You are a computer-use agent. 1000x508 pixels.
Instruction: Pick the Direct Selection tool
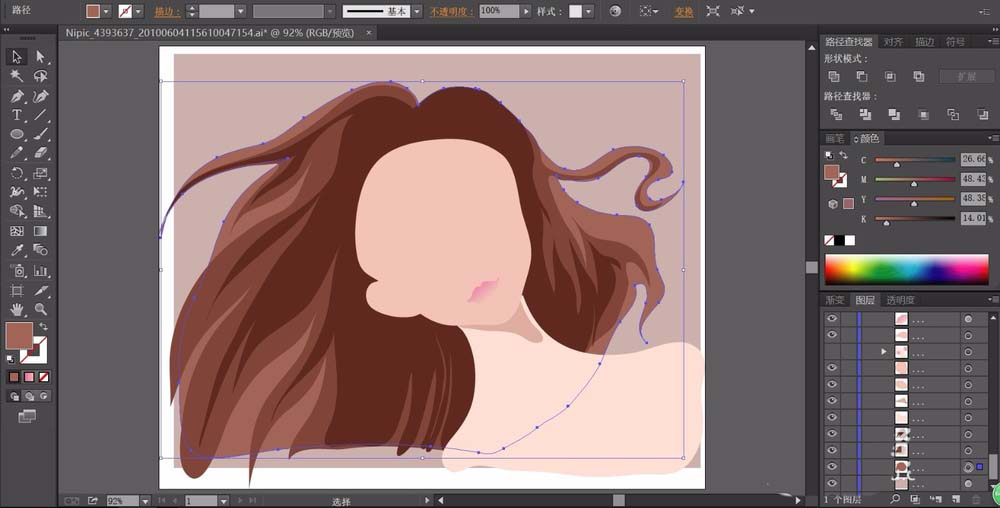coord(41,57)
